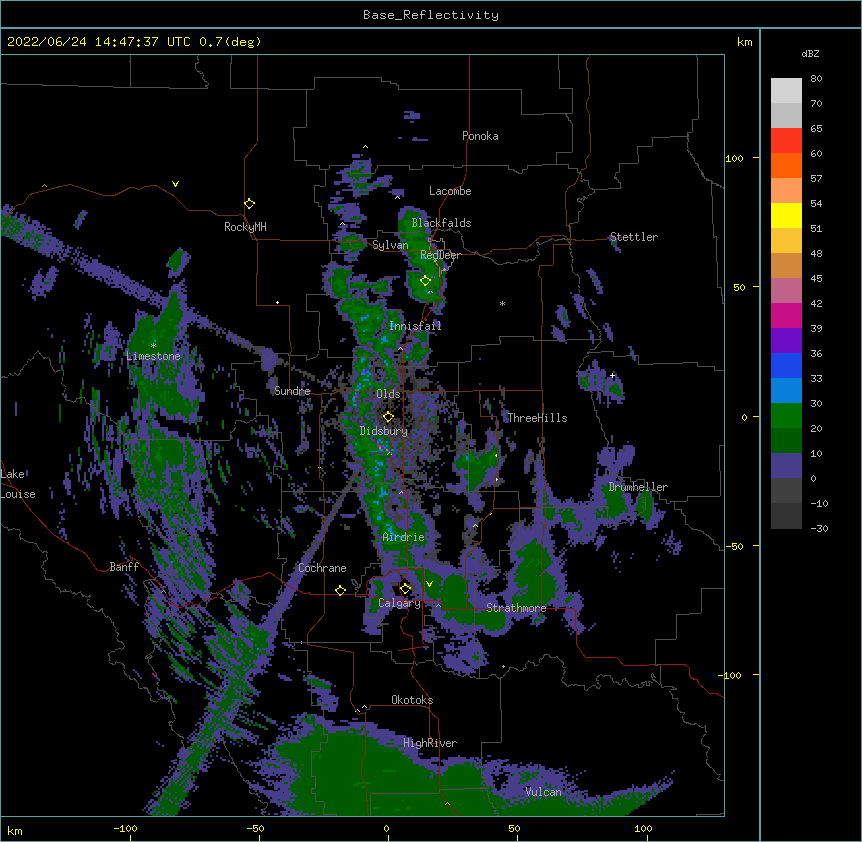This screenshot has height=842, width=862.
Task: Pick the purple 36-39 dBZ legend color
Action: (786, 341)
